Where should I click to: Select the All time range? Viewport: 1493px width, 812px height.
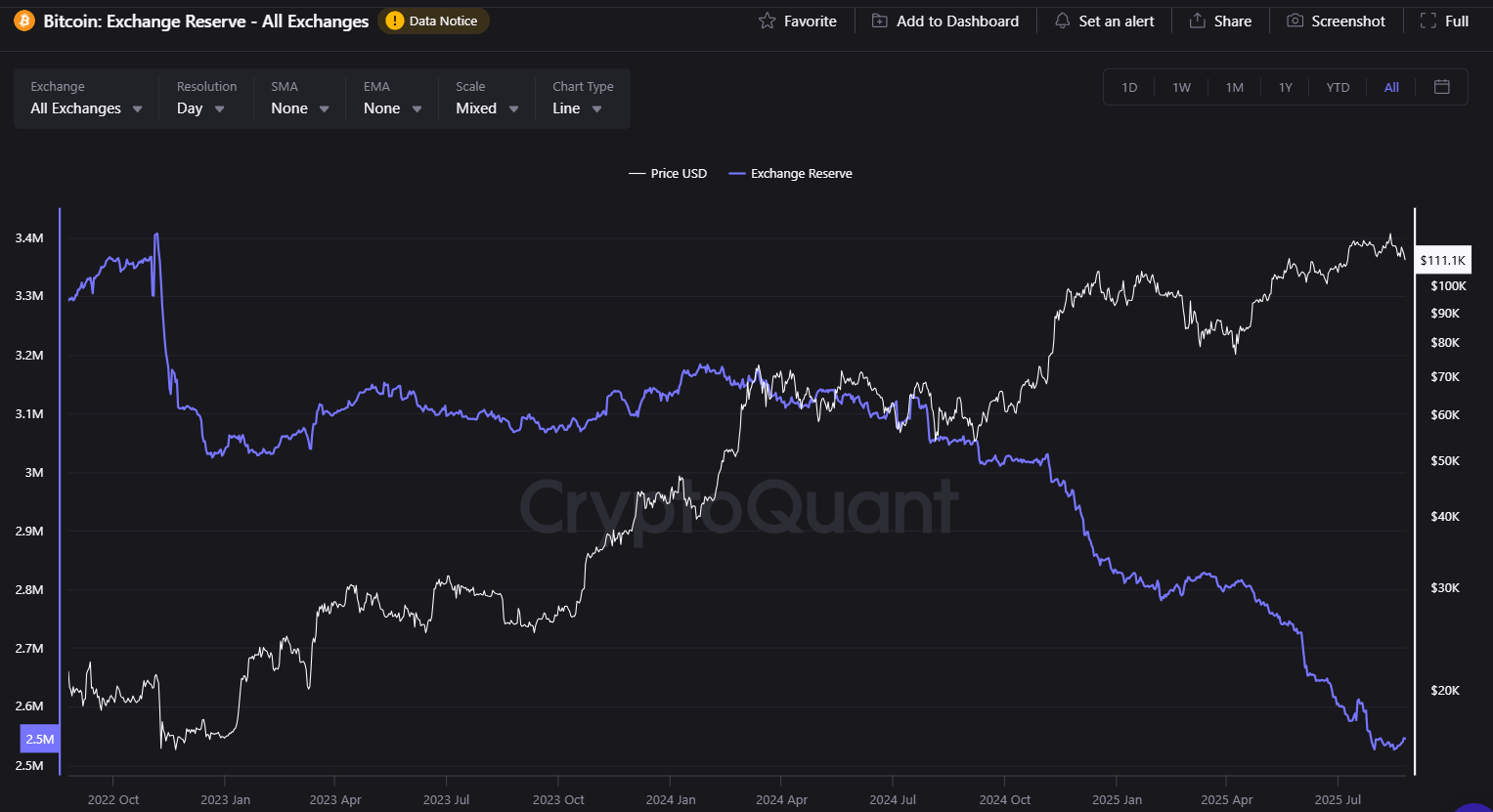(x=1391, y=87)
